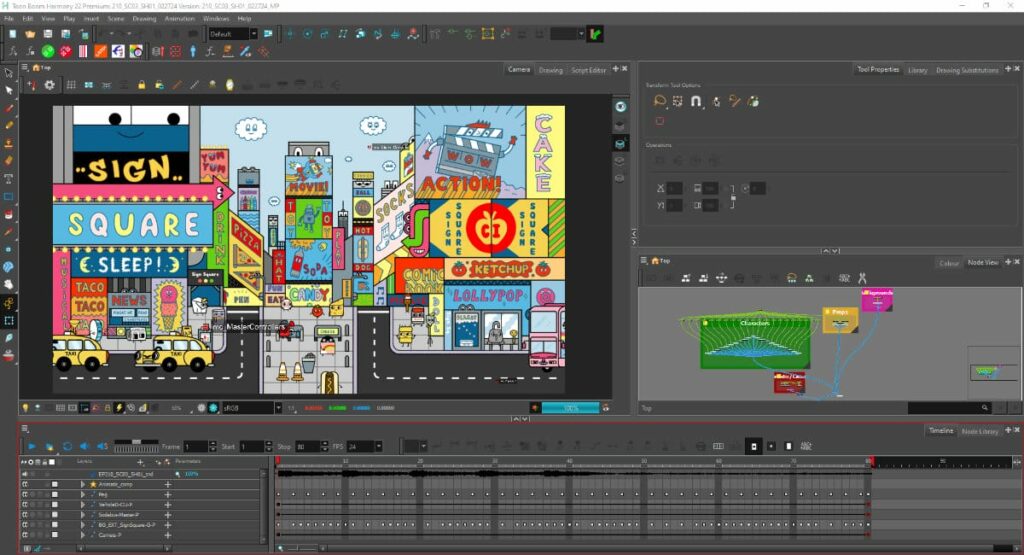The width and height of the screenshot is (1024, 555).
Task: Click the four-way move icon in Node View toolbar
Action: (722, 278)
